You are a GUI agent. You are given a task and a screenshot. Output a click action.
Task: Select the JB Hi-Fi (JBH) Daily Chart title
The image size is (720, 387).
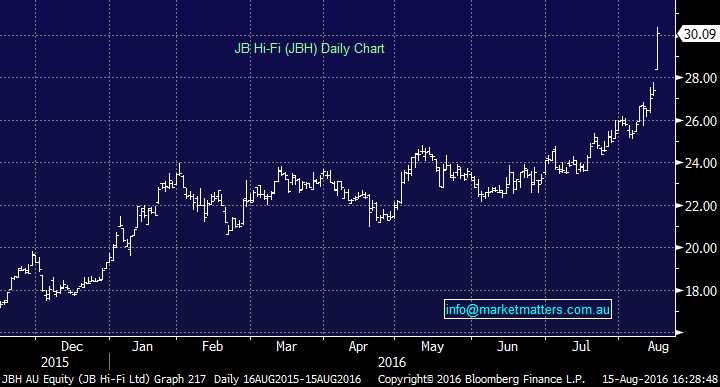(x=309, y=49)
